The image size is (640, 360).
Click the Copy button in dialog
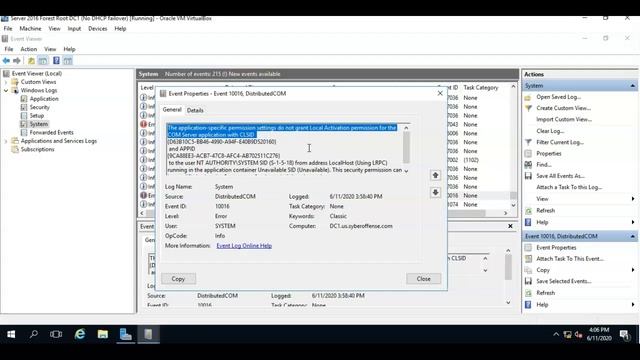[178, 279]
